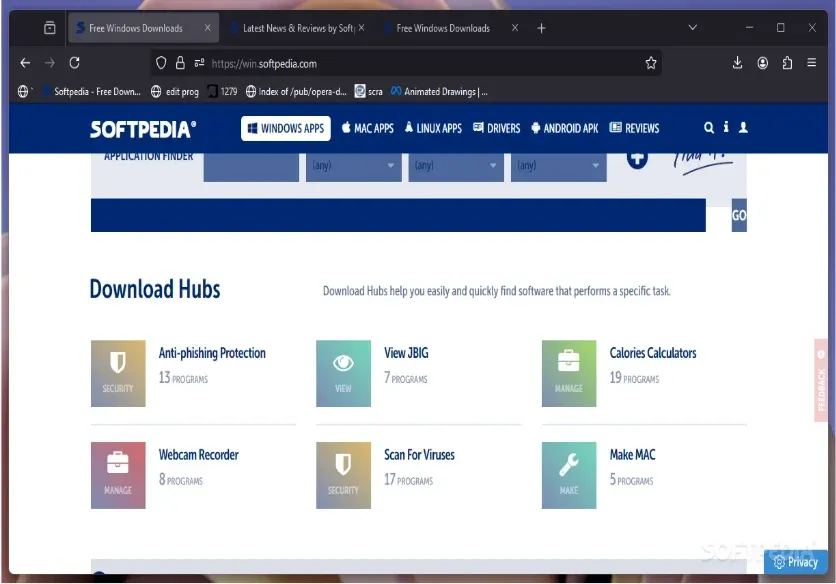Click the Softpedia search magnifier icon
This screenshot has height=584, width=836.
[x=709, y=127]
